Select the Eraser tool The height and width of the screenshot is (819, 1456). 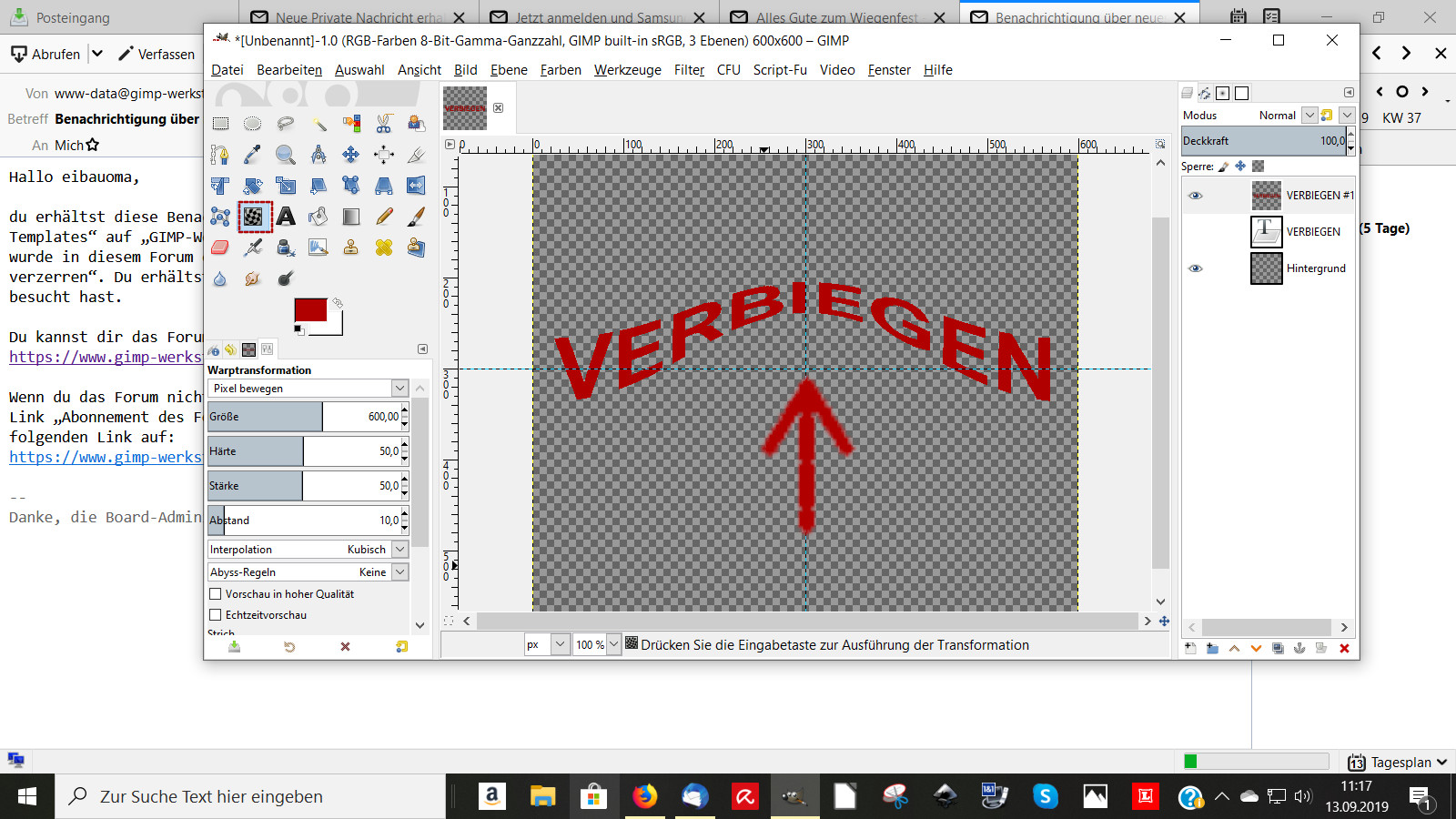pyautogui.click(x=220, y=248)
